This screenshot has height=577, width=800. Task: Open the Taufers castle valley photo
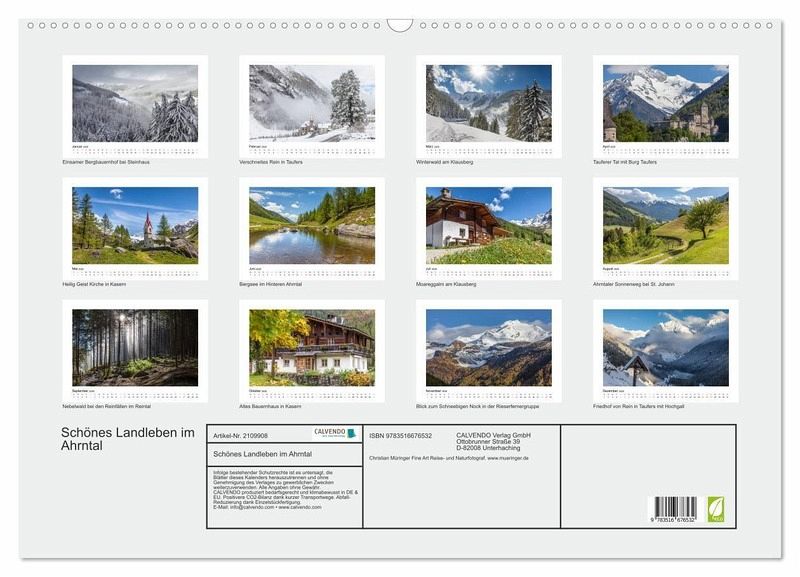tap(665, 103)
